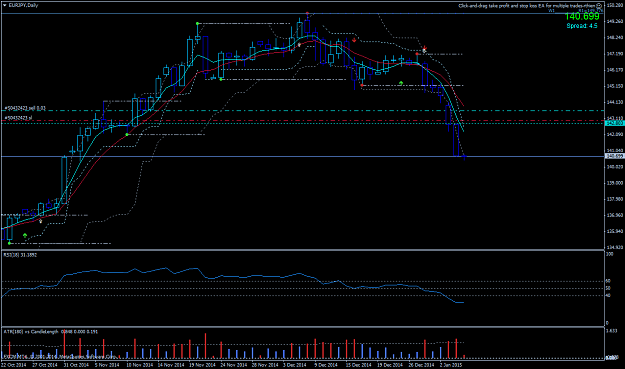Click the ATR(180) vs CandleLength indicator label
This screenshot has height=369, width=625.
pyautogui.click(x=51, y=332)
